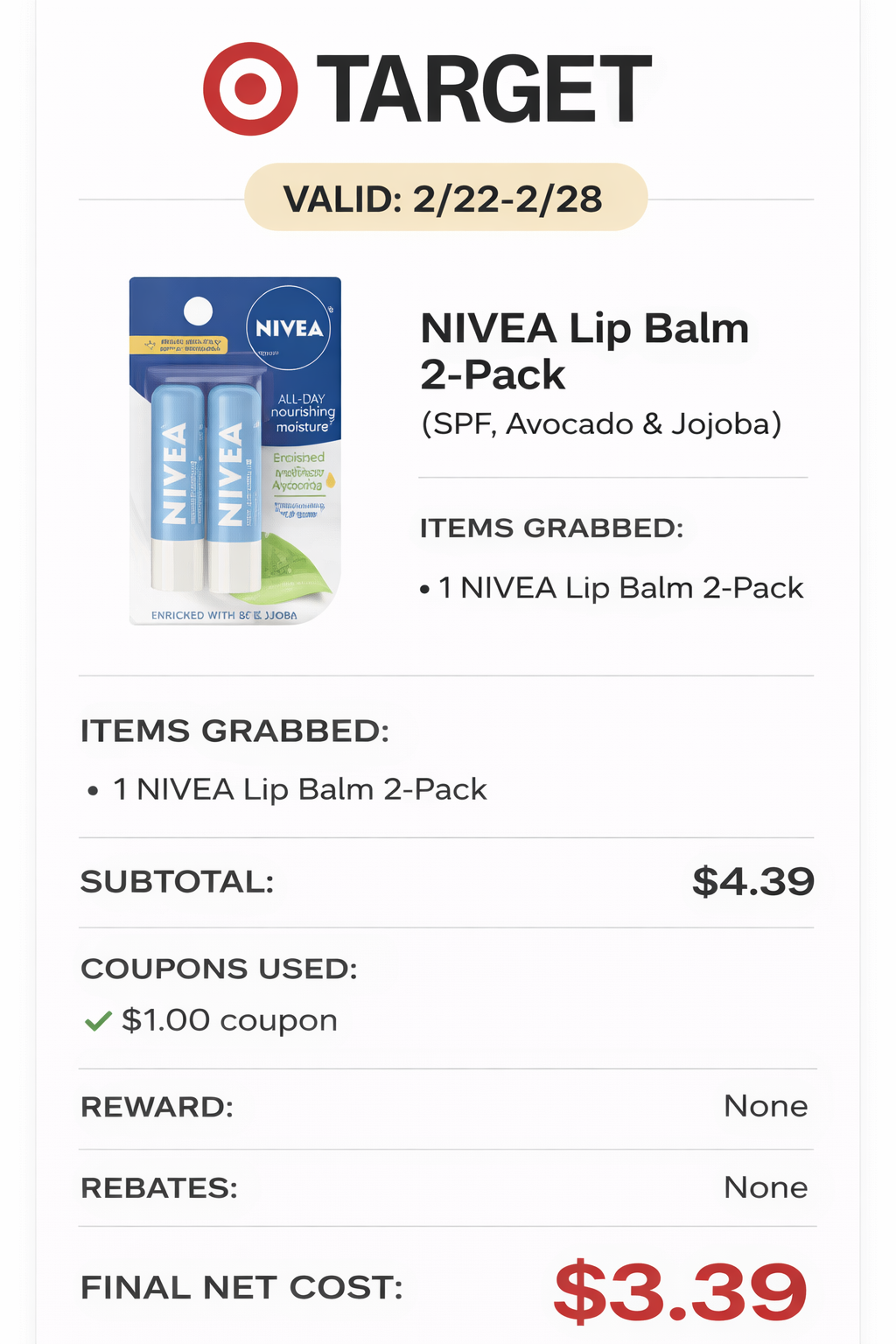
Task: Click the red Target bullseye logo
Action: click(250, 88)
